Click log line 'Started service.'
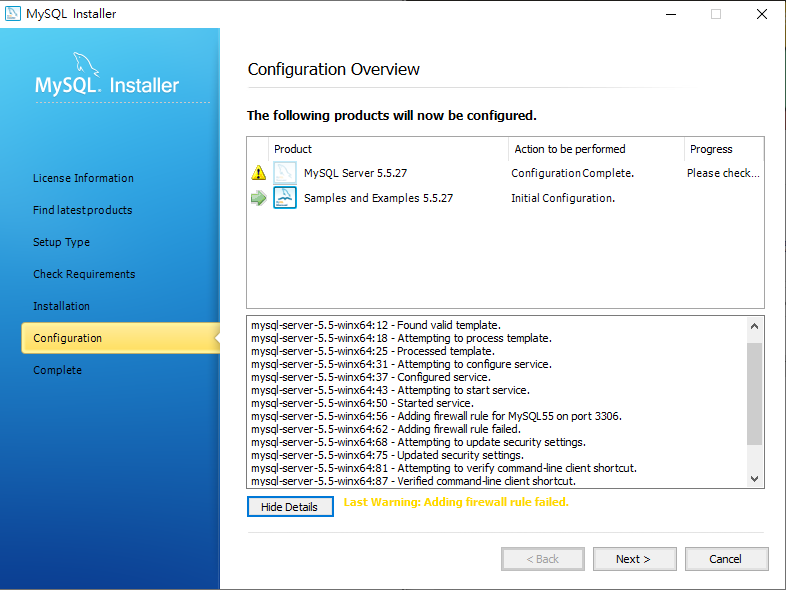 click(362, 404)
